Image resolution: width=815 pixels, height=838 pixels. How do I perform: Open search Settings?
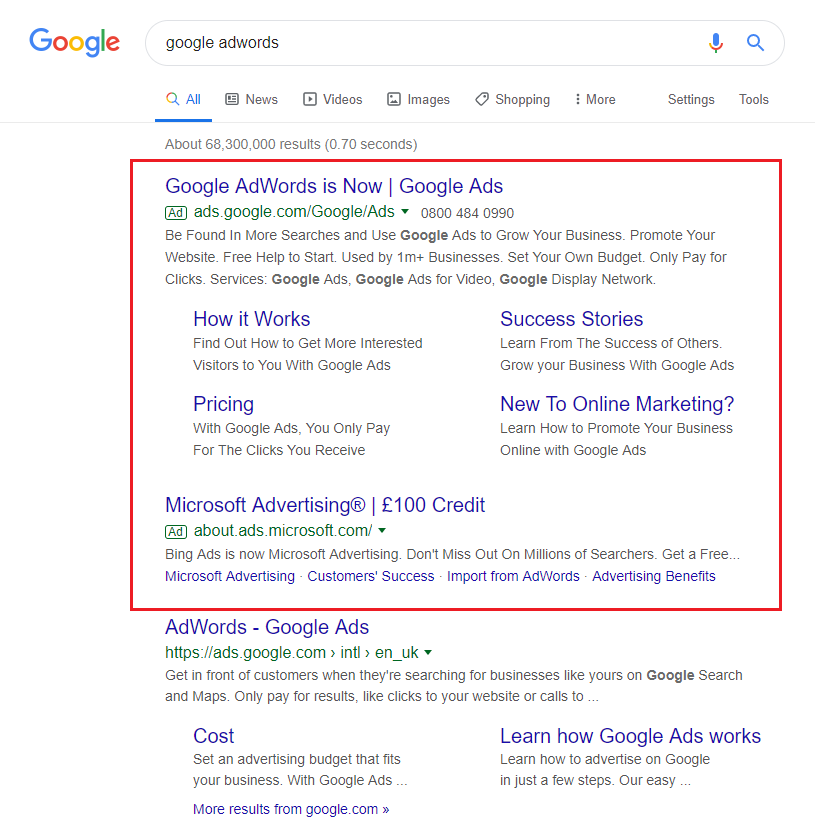click(691, 99)
